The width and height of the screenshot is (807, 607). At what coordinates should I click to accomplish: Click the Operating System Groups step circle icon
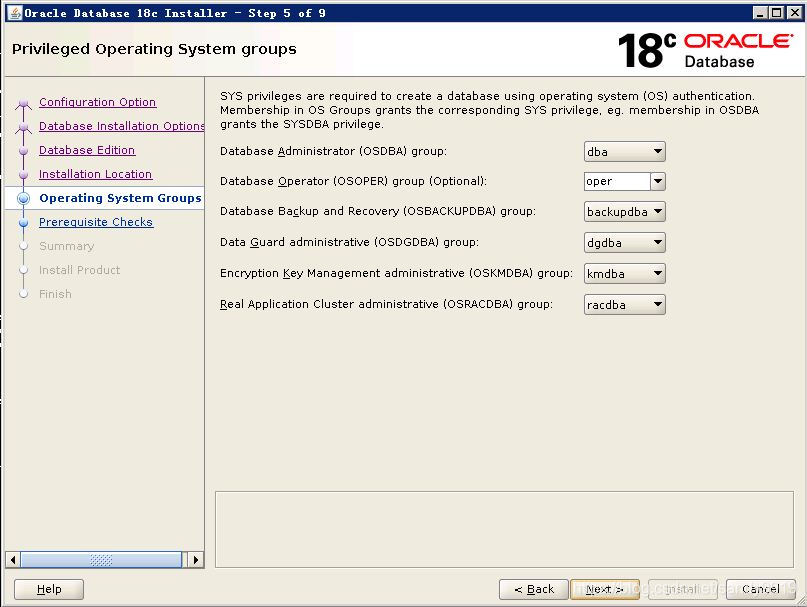tap(23, 198)
